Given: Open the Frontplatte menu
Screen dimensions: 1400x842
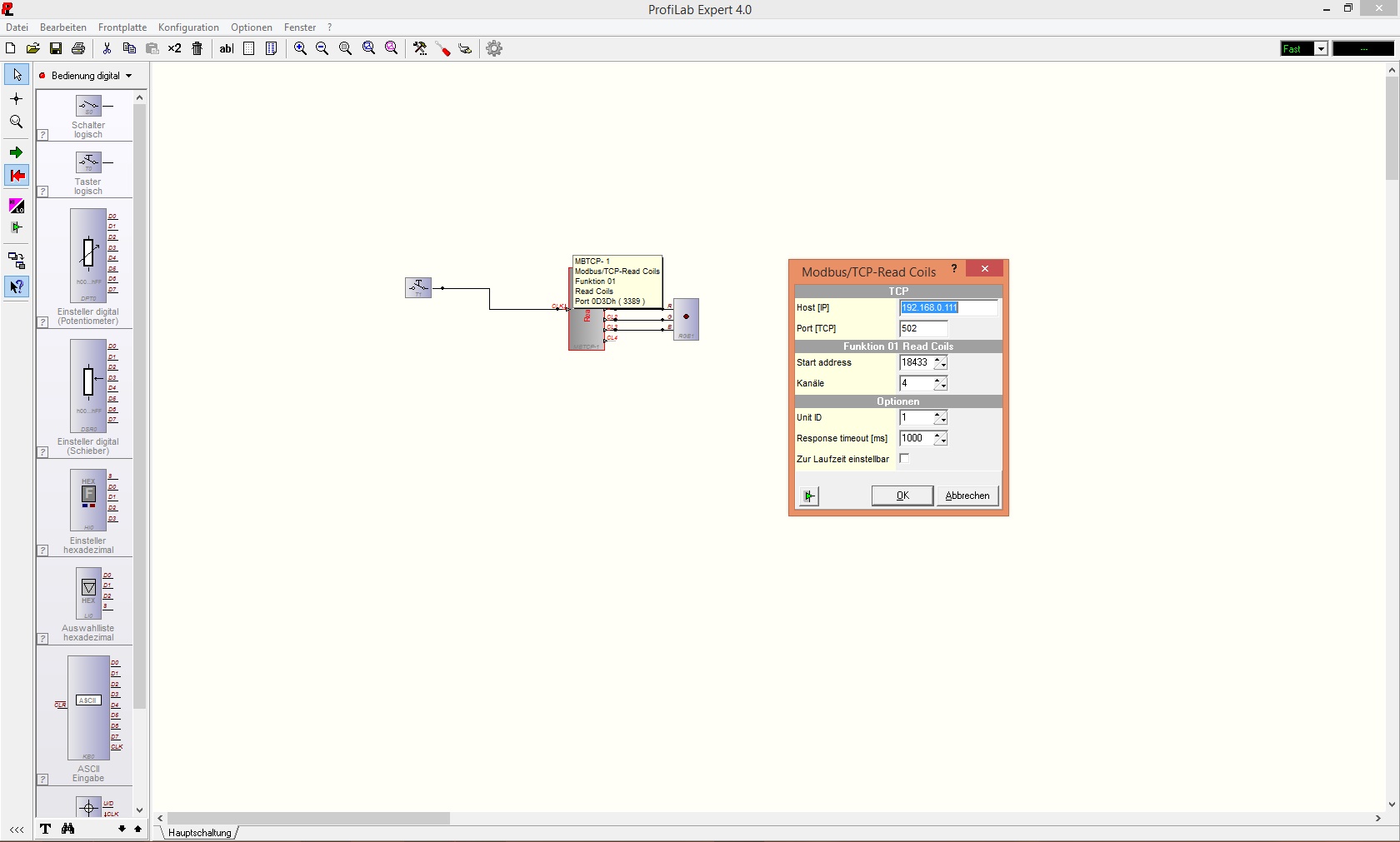Looking at the screenshot, I should 122,27.
